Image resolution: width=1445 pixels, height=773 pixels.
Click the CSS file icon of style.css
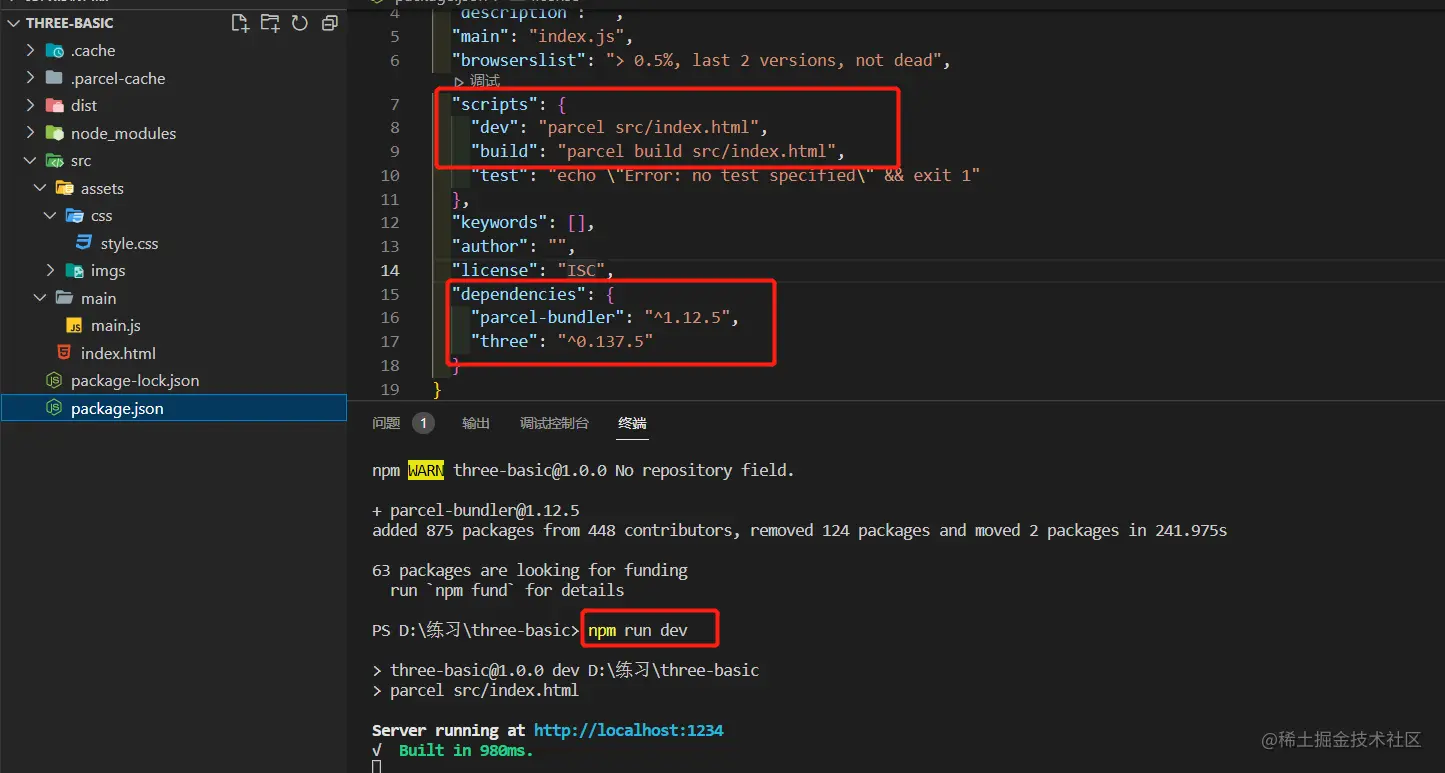(x=84, y=243)
